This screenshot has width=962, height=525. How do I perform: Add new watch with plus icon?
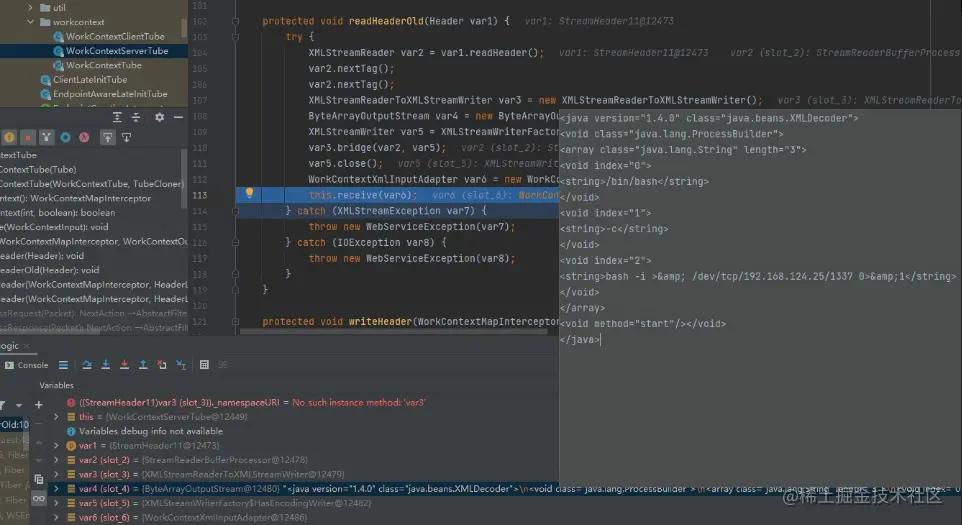click(x=39, y=405)
